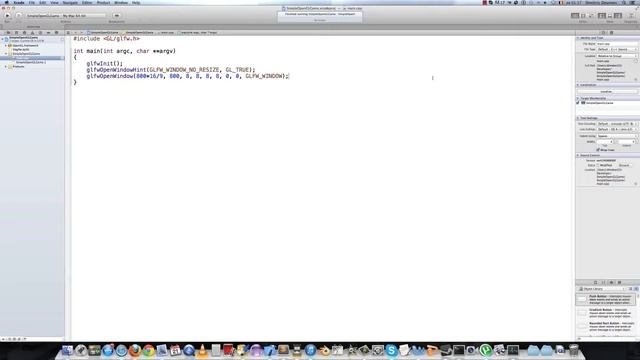Switch to the Standard editor mode
This screenshot has width=640, height=360.
click(575, 16)
